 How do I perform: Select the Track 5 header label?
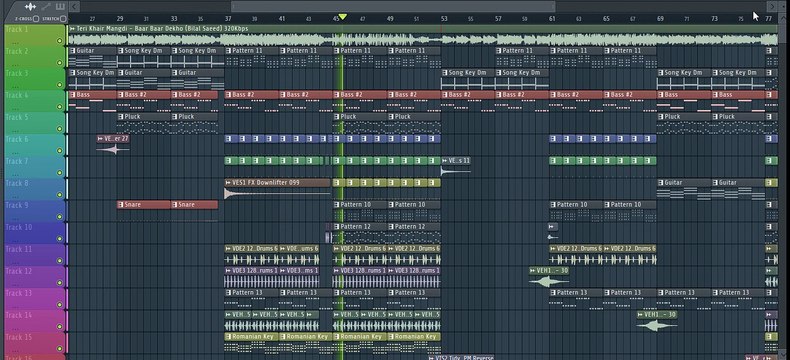click(17, 117)
